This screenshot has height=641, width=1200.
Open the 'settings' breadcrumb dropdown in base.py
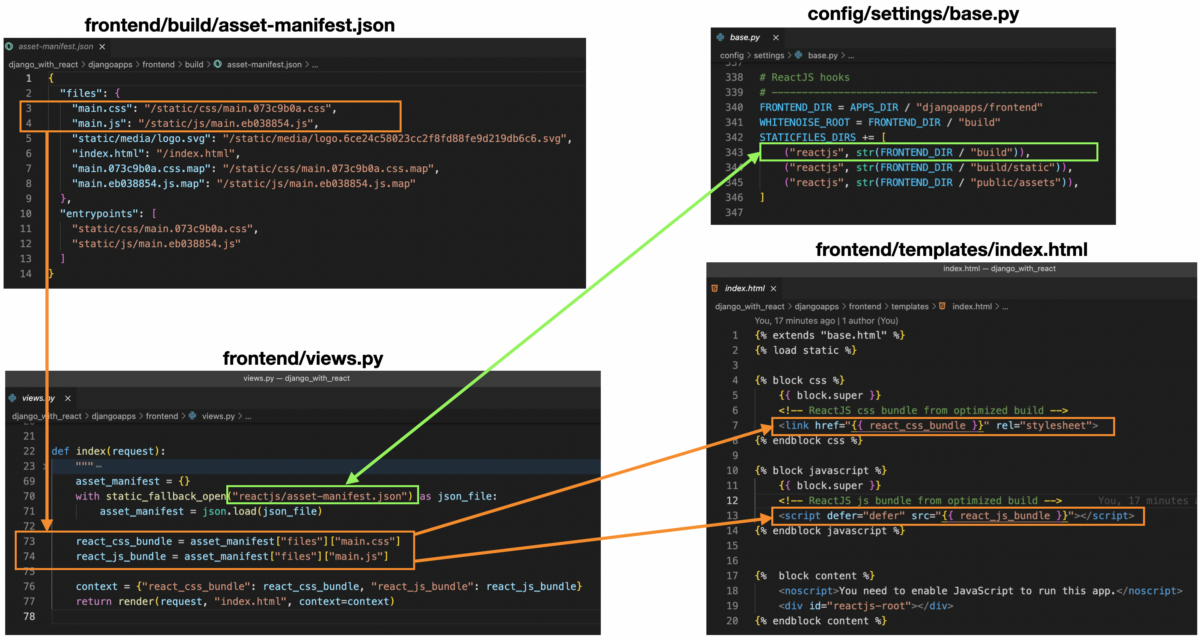(769, 57)
